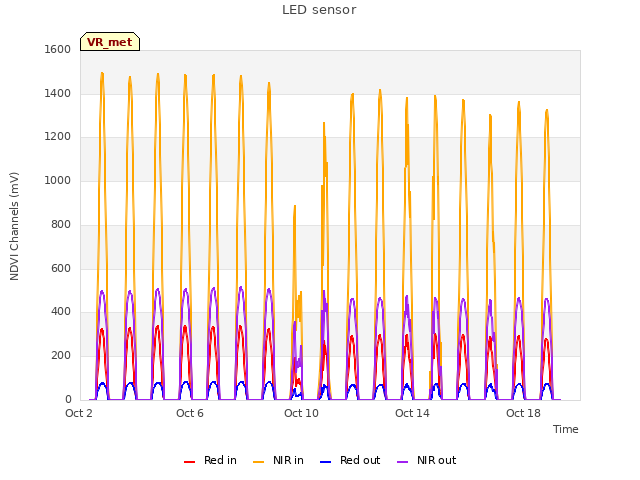Toggle the Red in legend entry
This screenshot has width=640, height=480.
(x=210, y=460)
